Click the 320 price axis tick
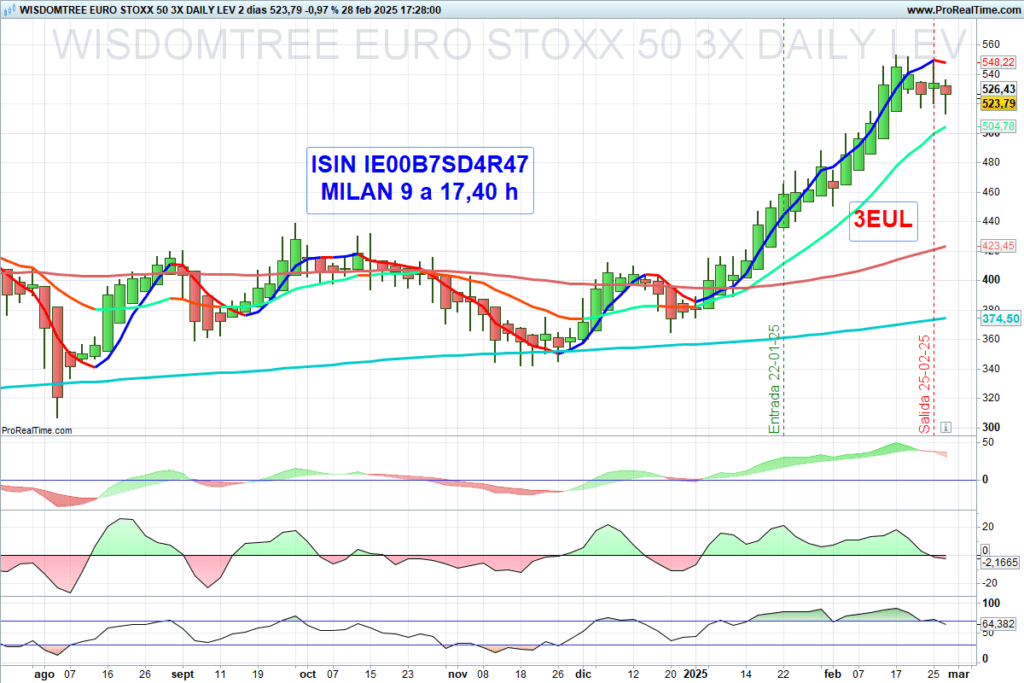This screenshot has width=1024, height=683. pos(991,398)
